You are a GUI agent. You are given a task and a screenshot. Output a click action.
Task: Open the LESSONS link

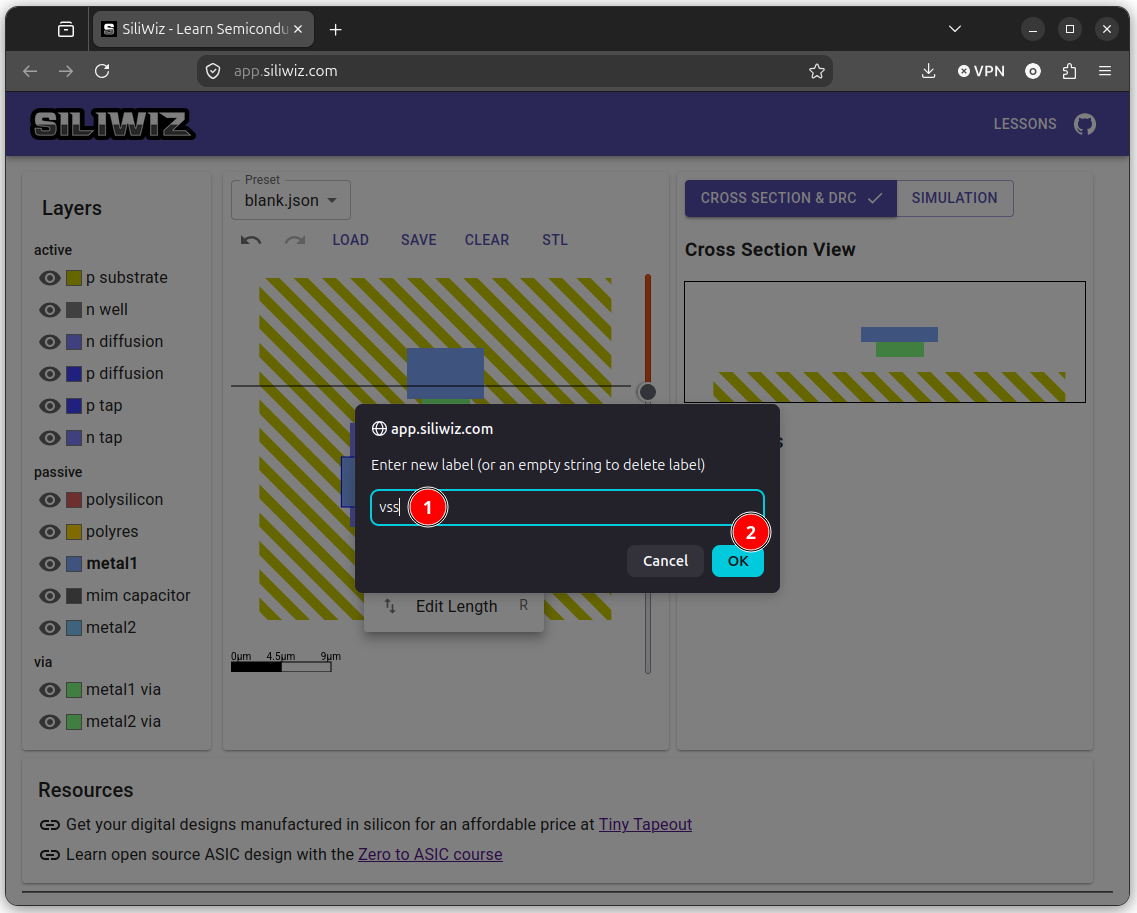point(1025,124)
